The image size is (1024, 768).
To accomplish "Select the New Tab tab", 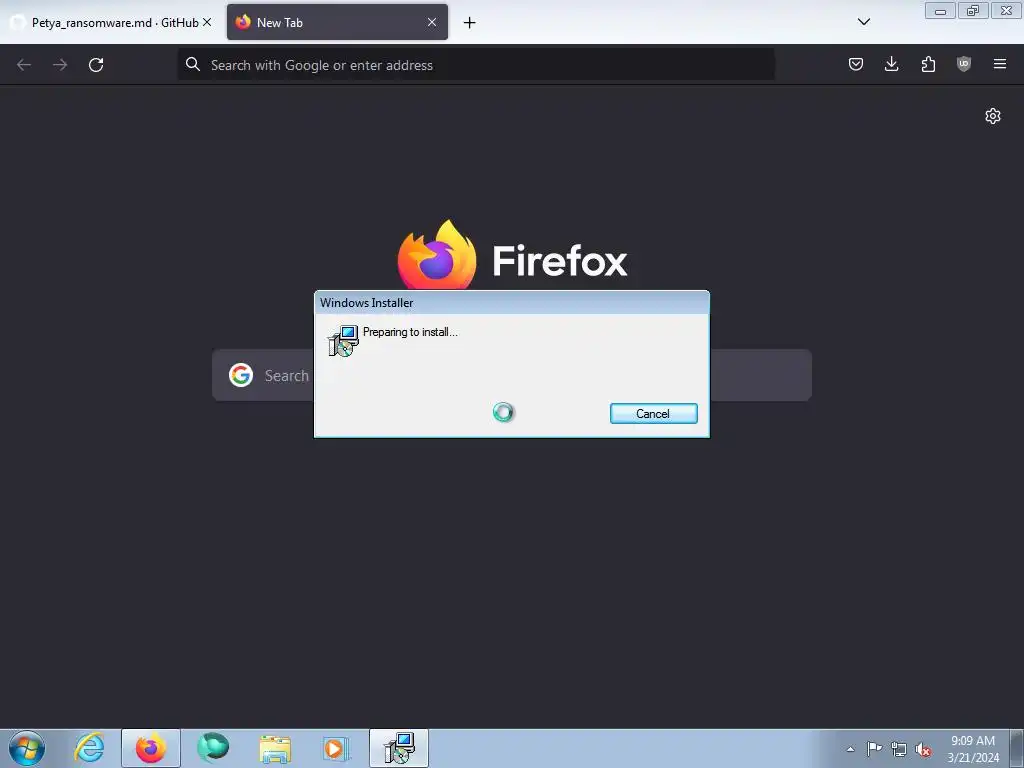I will [337, 22].
